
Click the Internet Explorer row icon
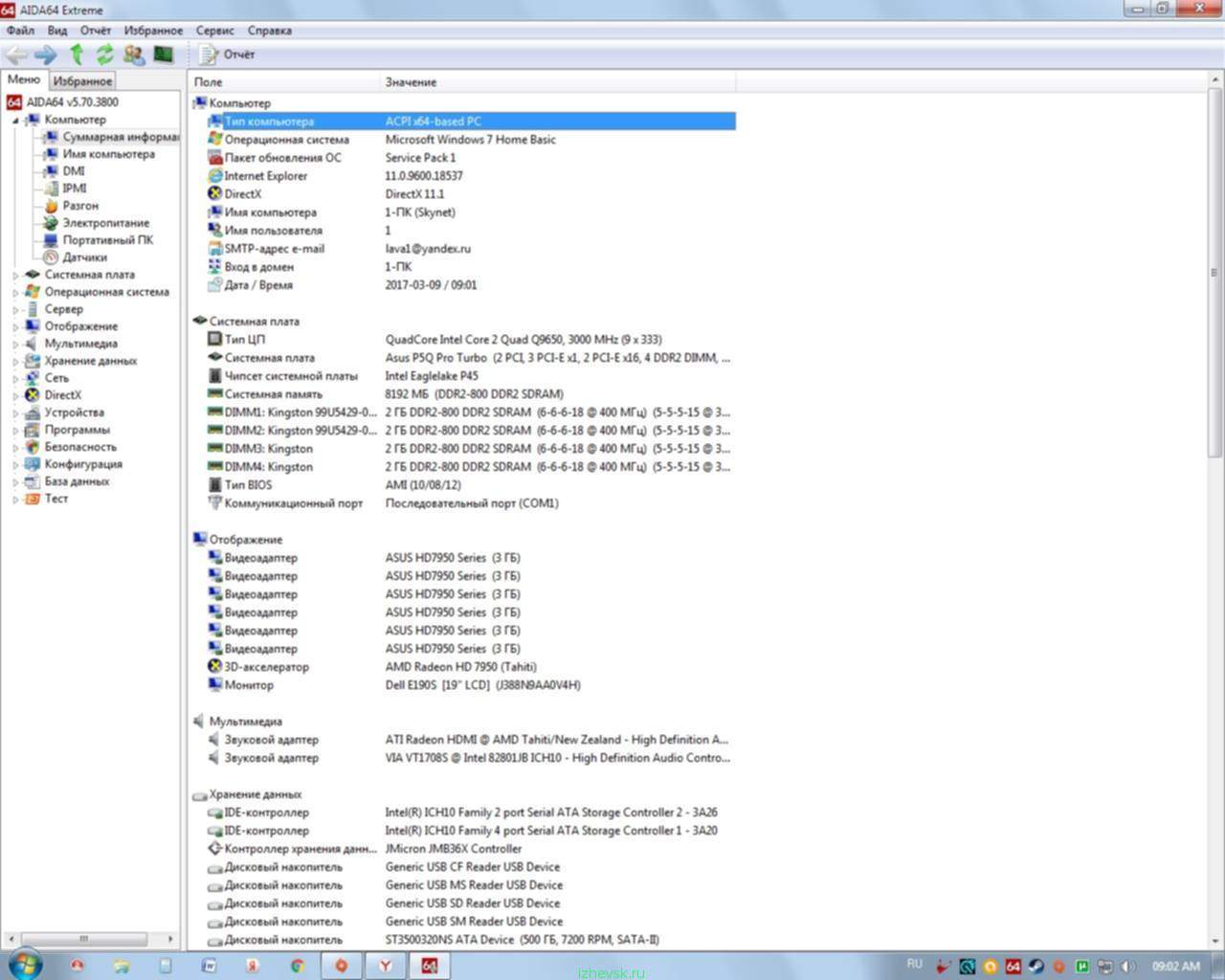(215, 176)
